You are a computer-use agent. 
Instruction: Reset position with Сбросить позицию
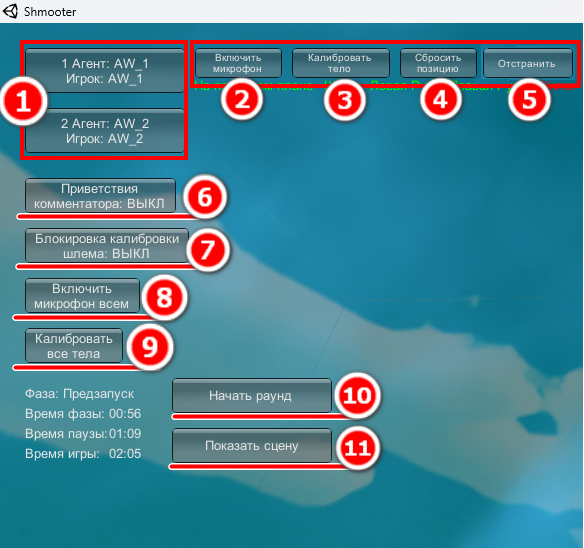click(438, 63)
